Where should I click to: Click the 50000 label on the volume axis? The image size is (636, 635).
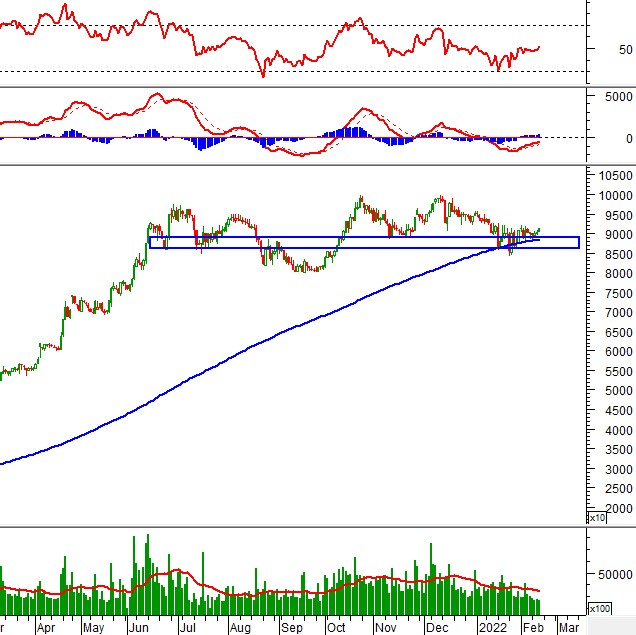(615, 574)
